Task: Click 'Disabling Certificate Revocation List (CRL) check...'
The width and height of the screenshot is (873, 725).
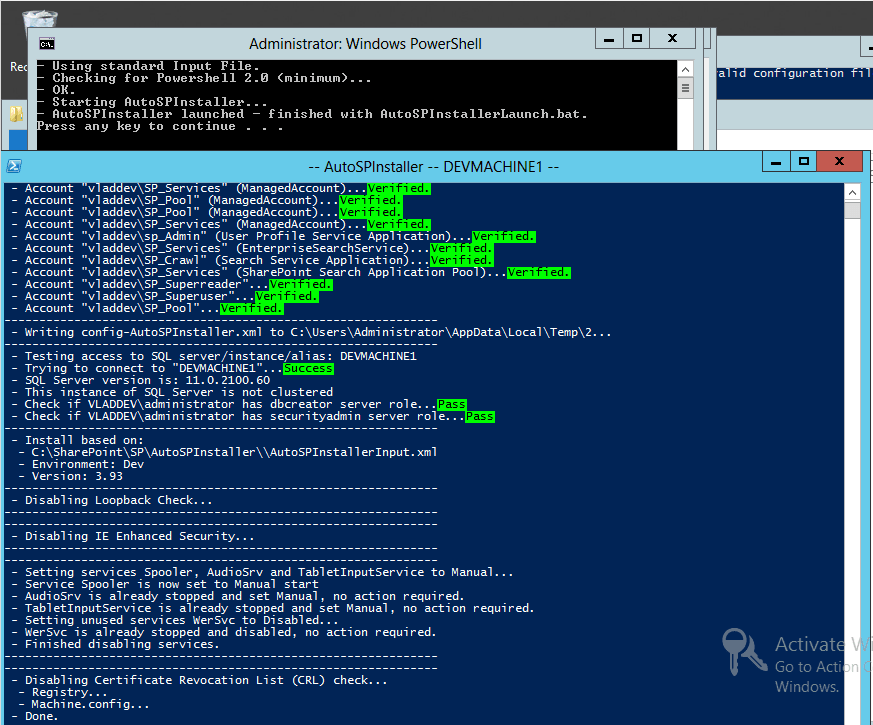Action: [x=199, y=680]
